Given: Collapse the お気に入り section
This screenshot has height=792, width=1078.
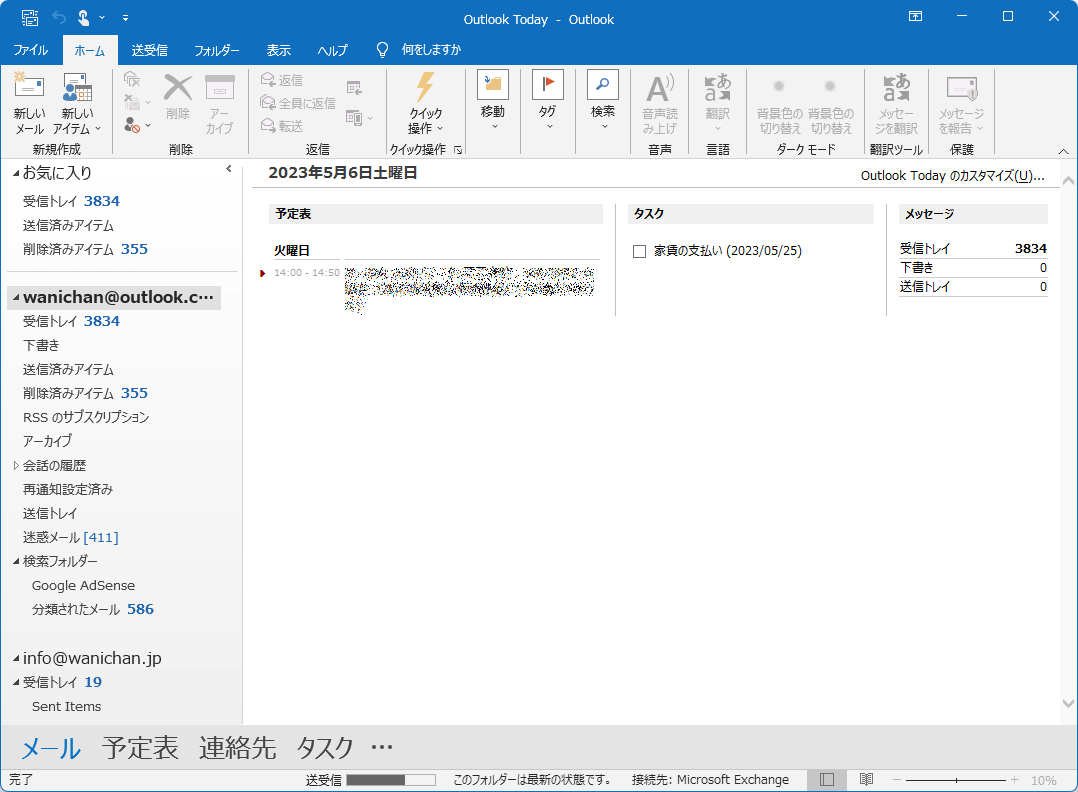Looking at the screenshot, I should coord(16,174).
